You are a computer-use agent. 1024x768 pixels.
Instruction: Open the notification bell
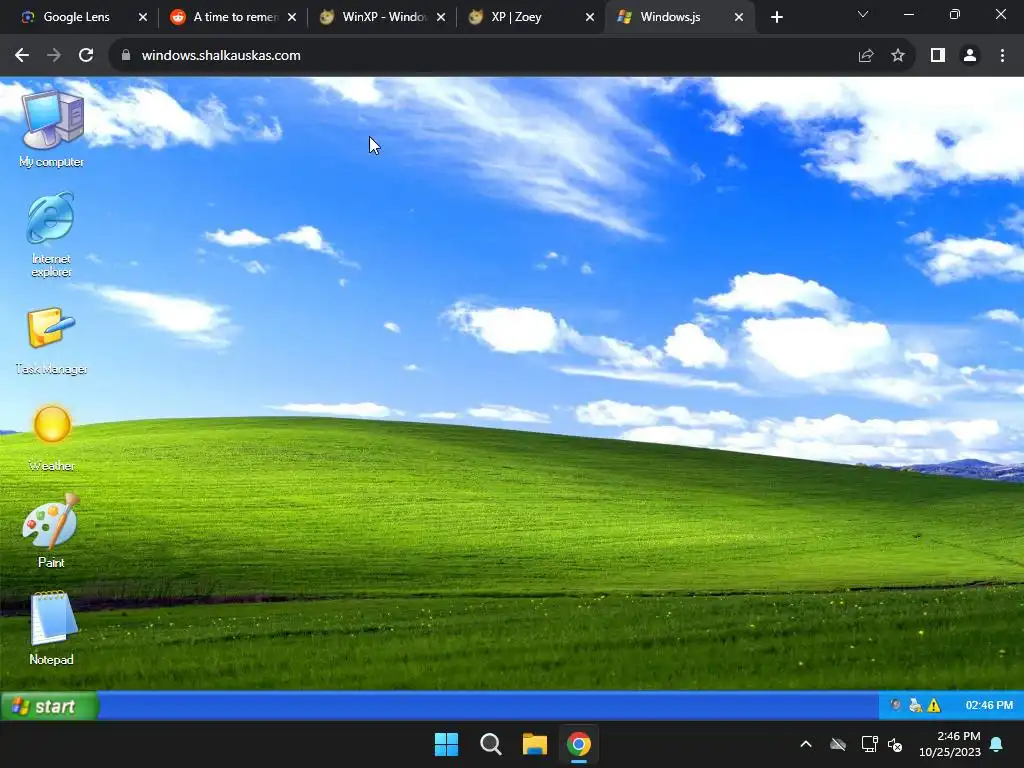[x=997, y=744]
